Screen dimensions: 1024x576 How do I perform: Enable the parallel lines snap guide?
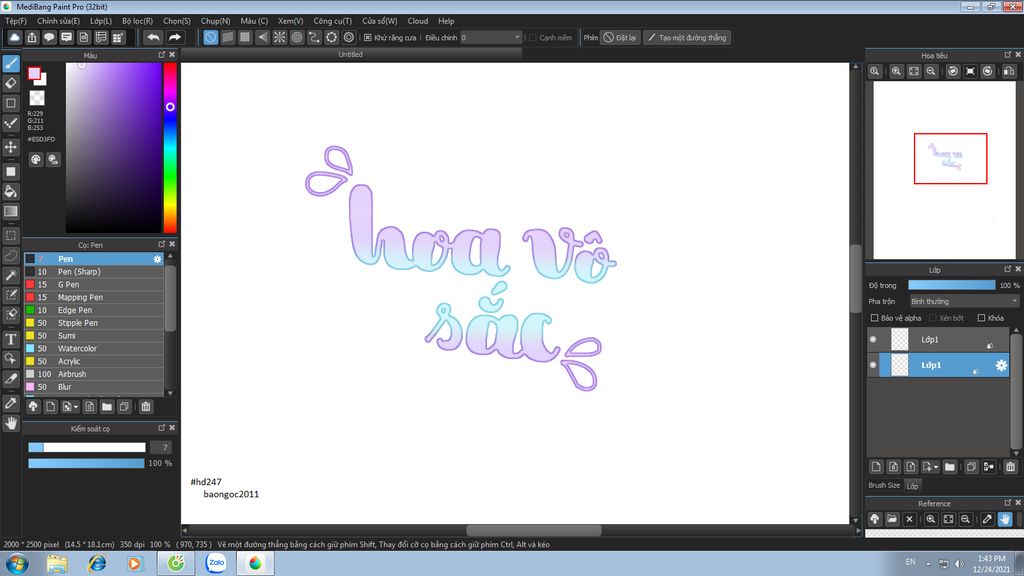click(228, 38)
